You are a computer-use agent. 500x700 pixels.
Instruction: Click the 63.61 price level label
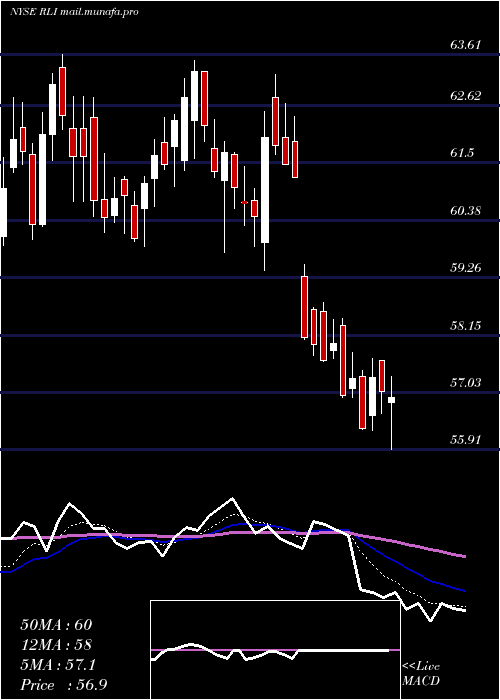(466, 45)
